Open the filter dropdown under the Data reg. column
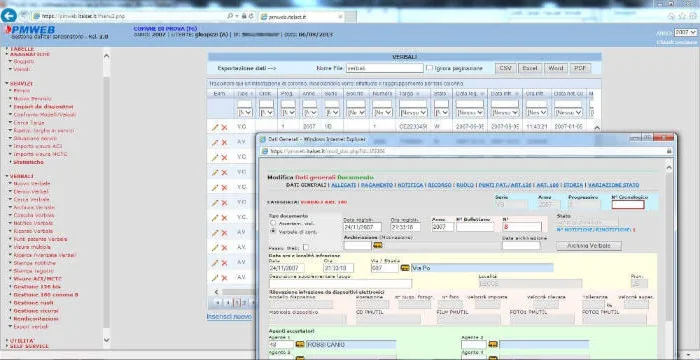Image resolution: width=700 pixels, height=360 pixels. (x=470, y=113)
